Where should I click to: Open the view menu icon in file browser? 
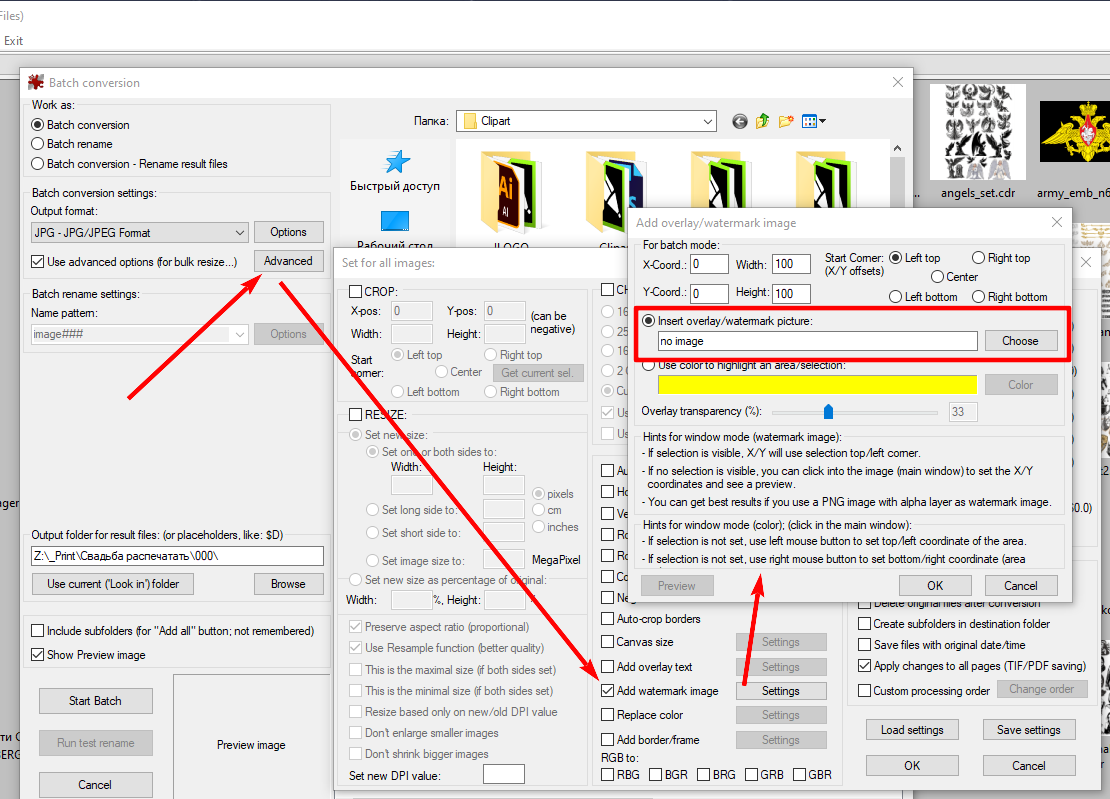click(x=813, y=122)
